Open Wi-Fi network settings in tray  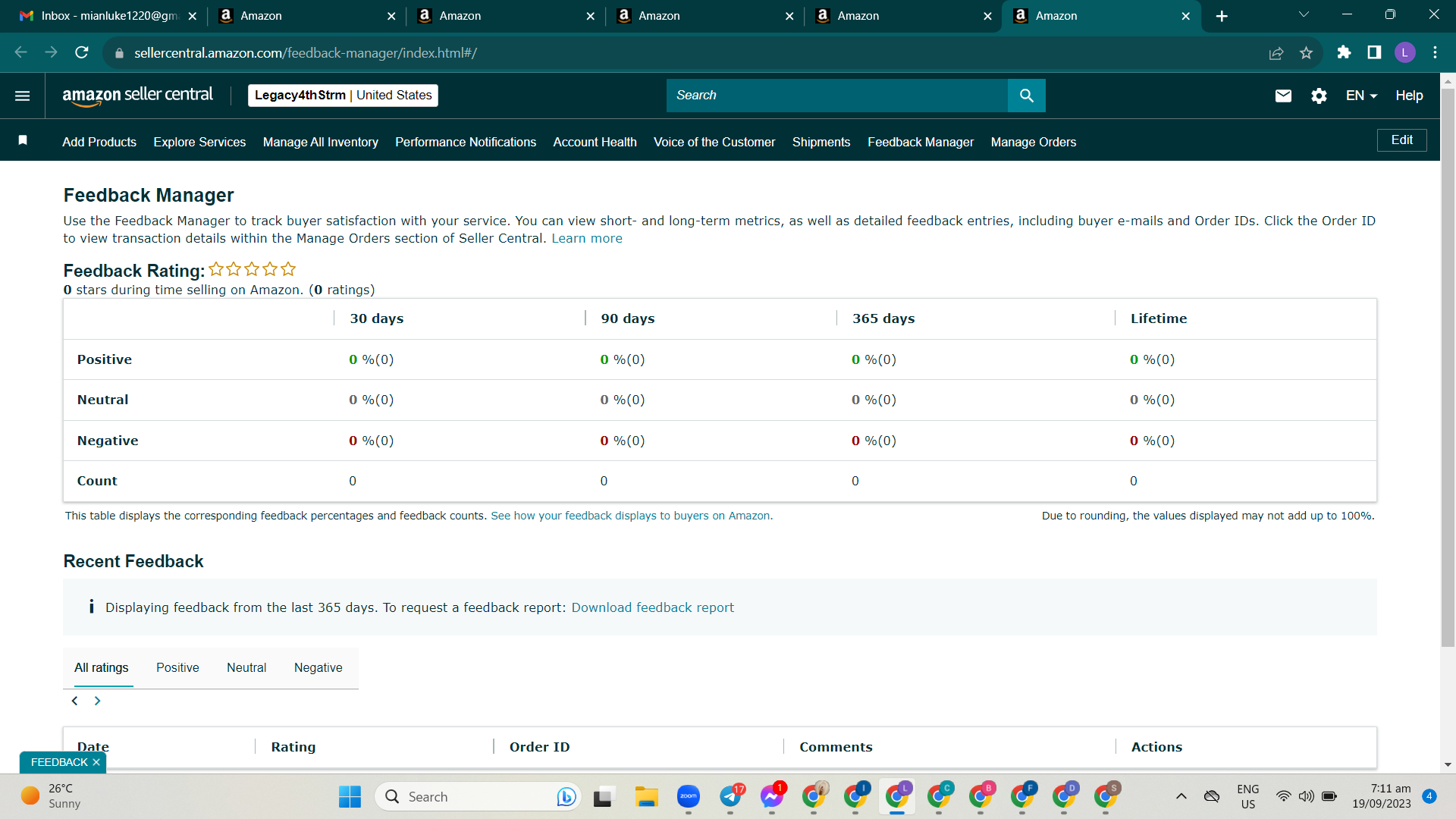pyautogui.click(x=1283, y=796)
